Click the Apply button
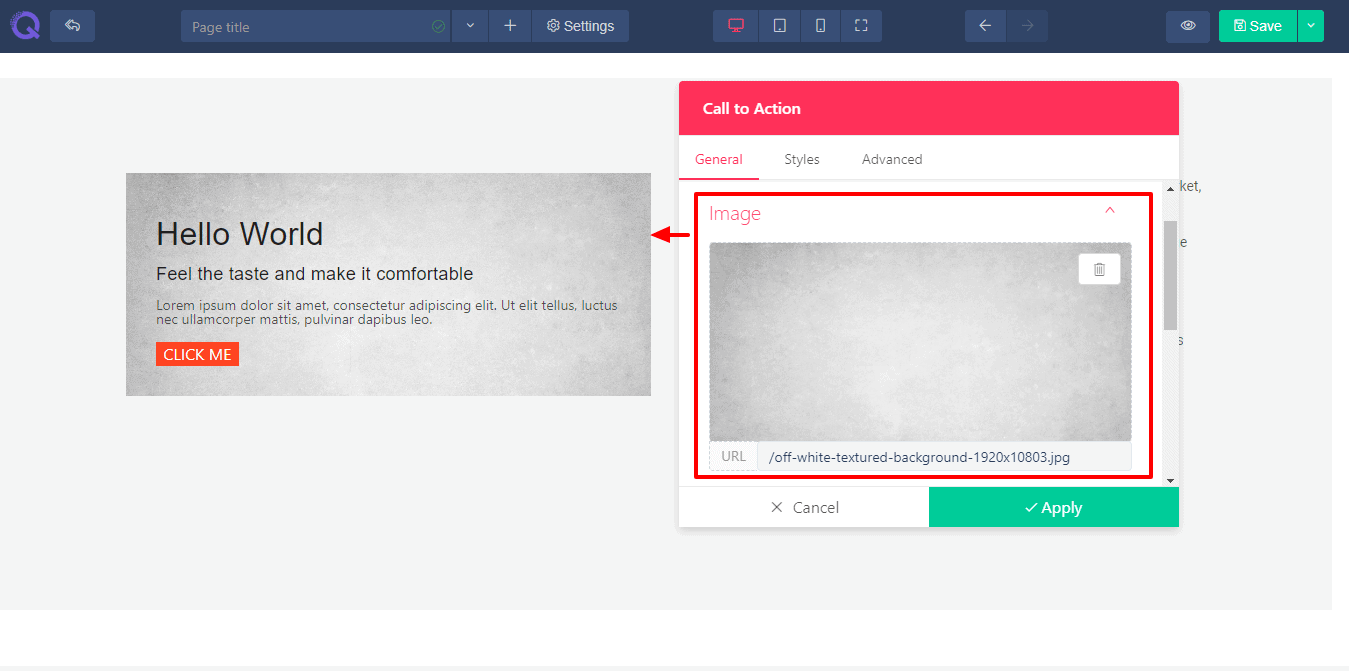Viewport: 1349px width, 671px height. point(1053,508)
